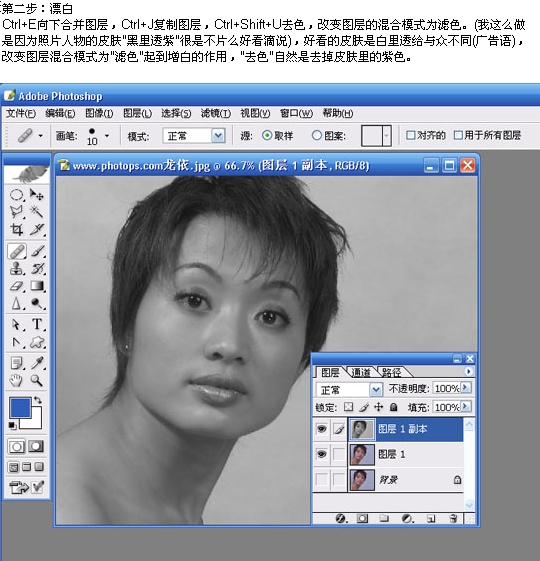Open the 填充 slider arrow
Image resolution: width=540 pixels, height=561 pixels.
tap(465, 407)
